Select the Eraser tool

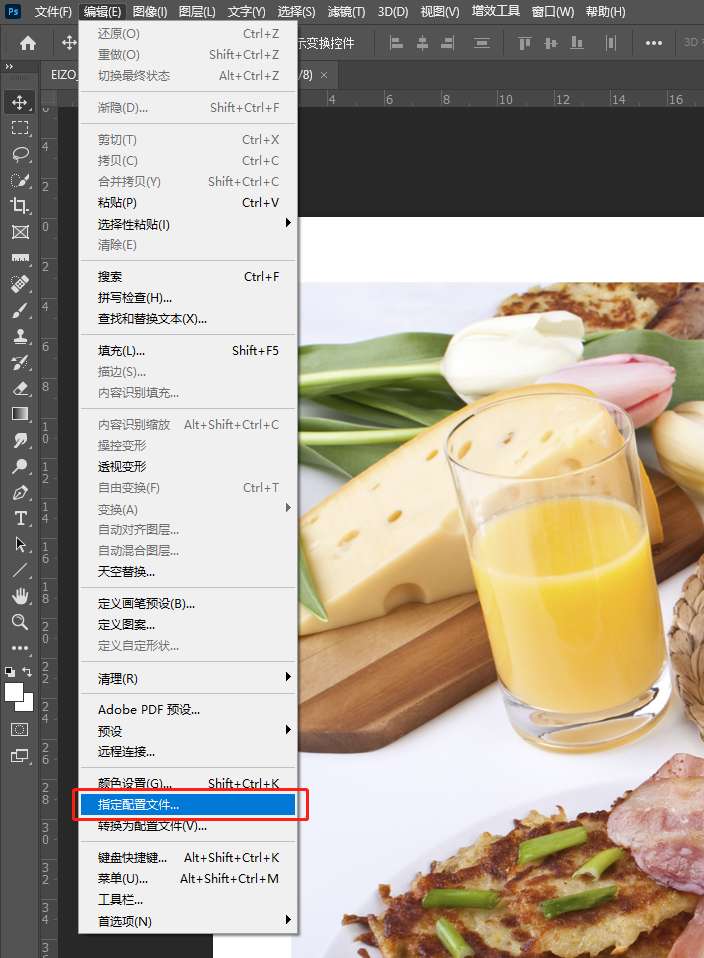click(20, 389)
